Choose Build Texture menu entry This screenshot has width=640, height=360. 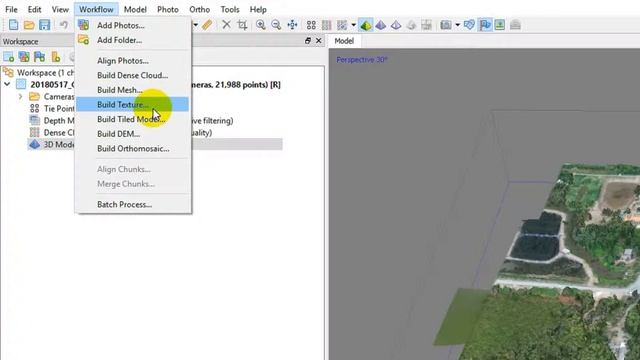133,105
